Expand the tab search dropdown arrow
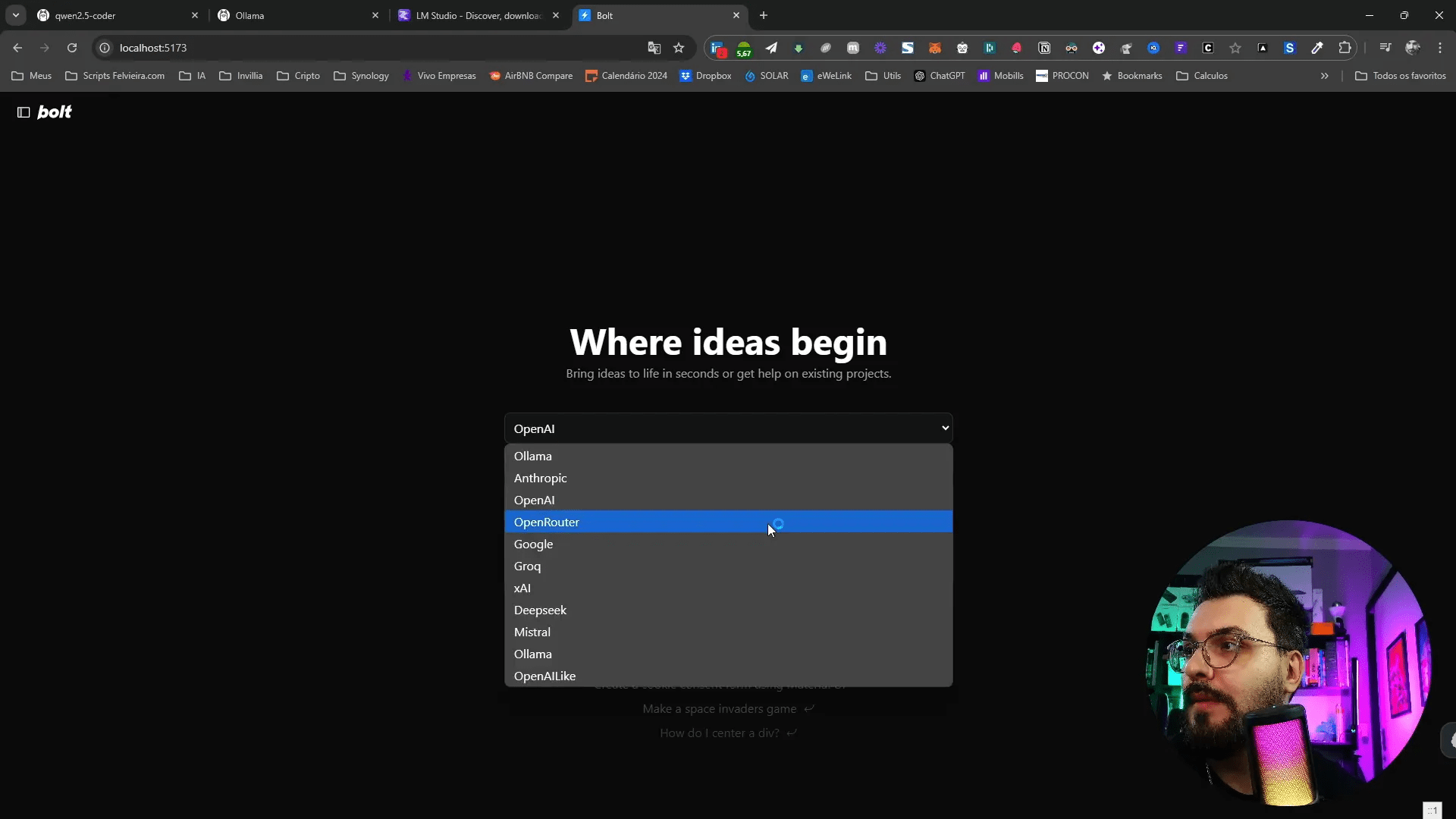Image resolution: width=1456 pixels, height=819 pixels. 15,15
